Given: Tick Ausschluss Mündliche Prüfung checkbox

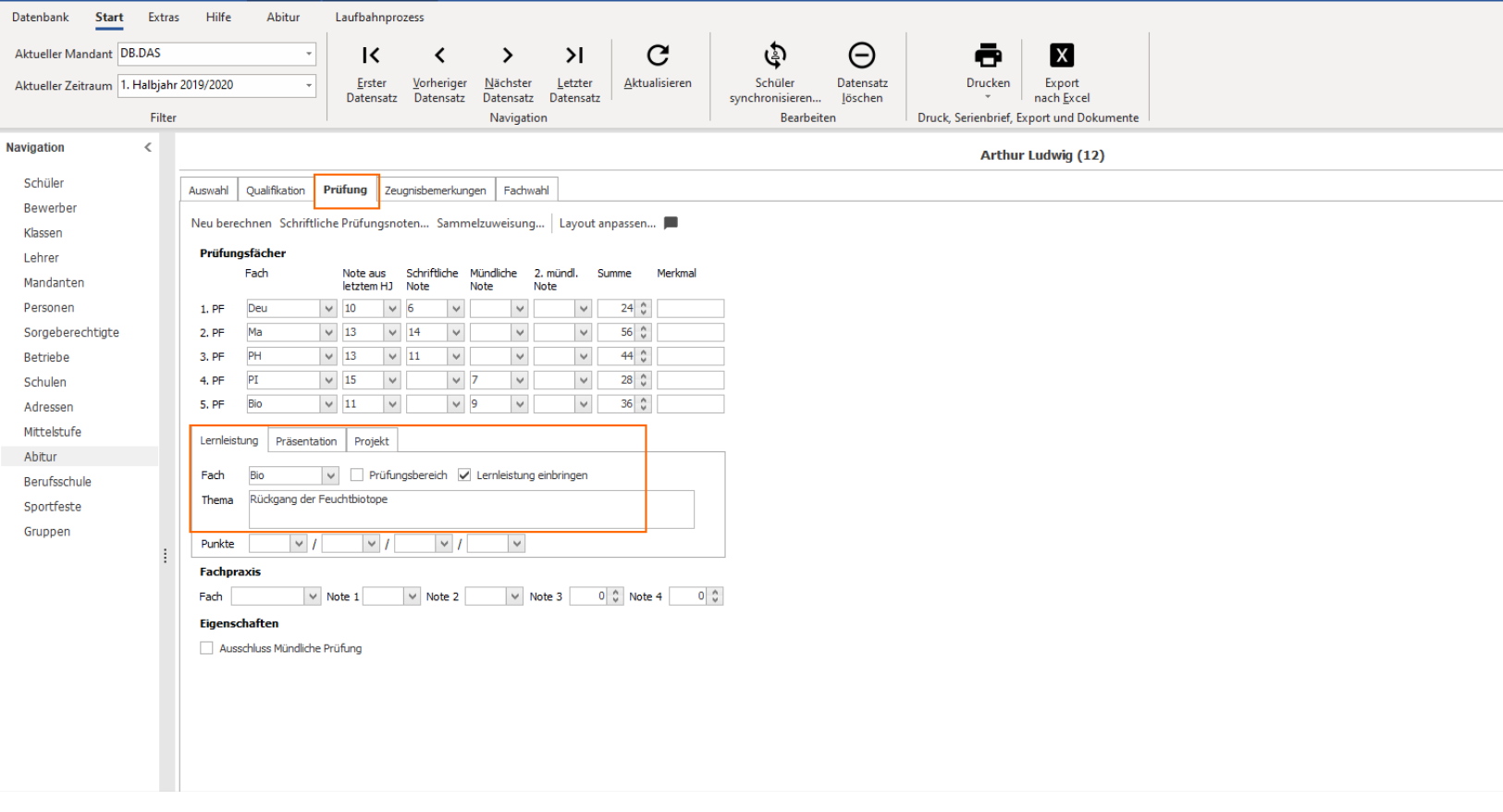Looking at the screenshot, I should 206,648.
